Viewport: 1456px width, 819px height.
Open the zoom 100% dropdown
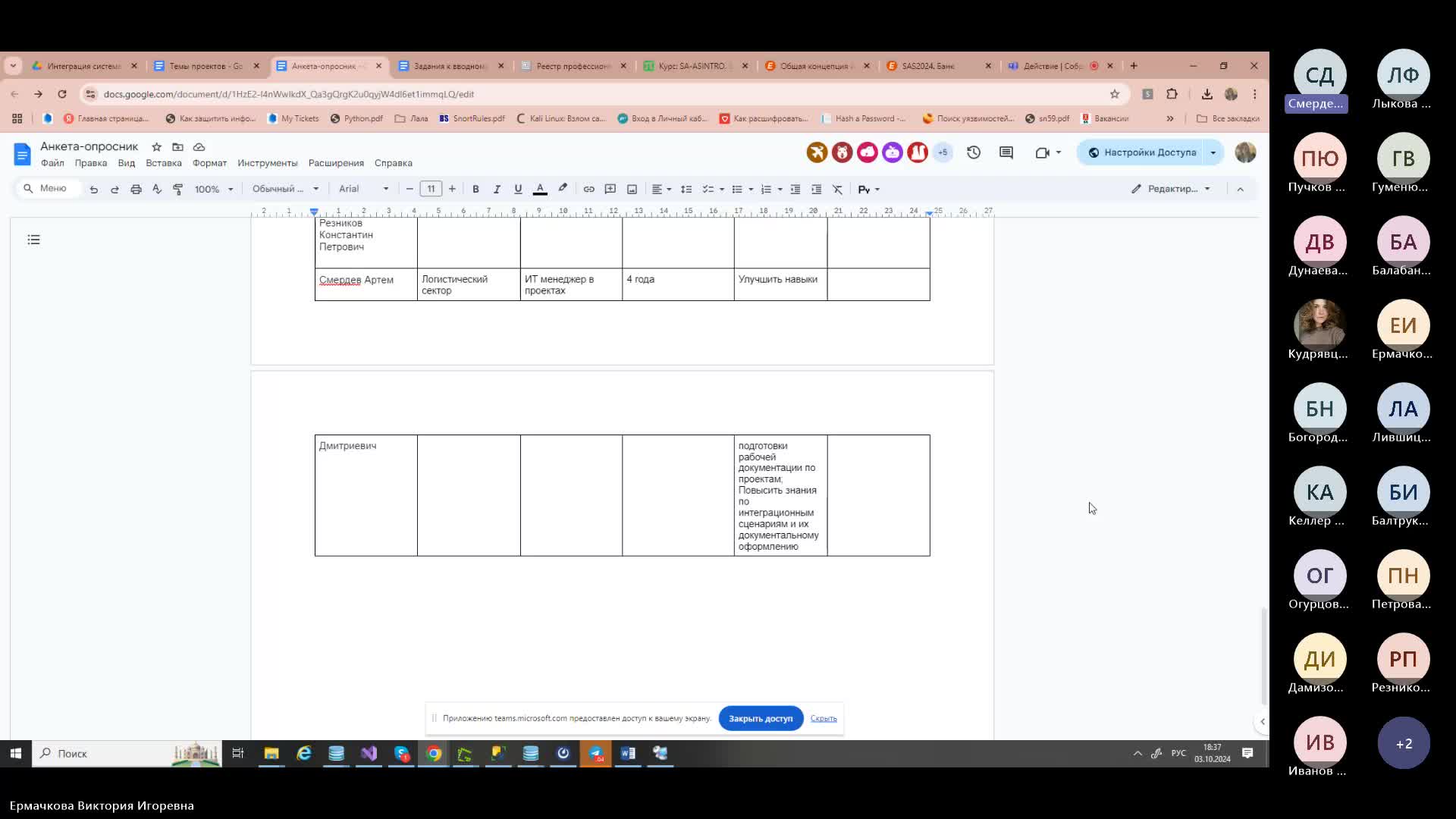click(x=214, y=190)
